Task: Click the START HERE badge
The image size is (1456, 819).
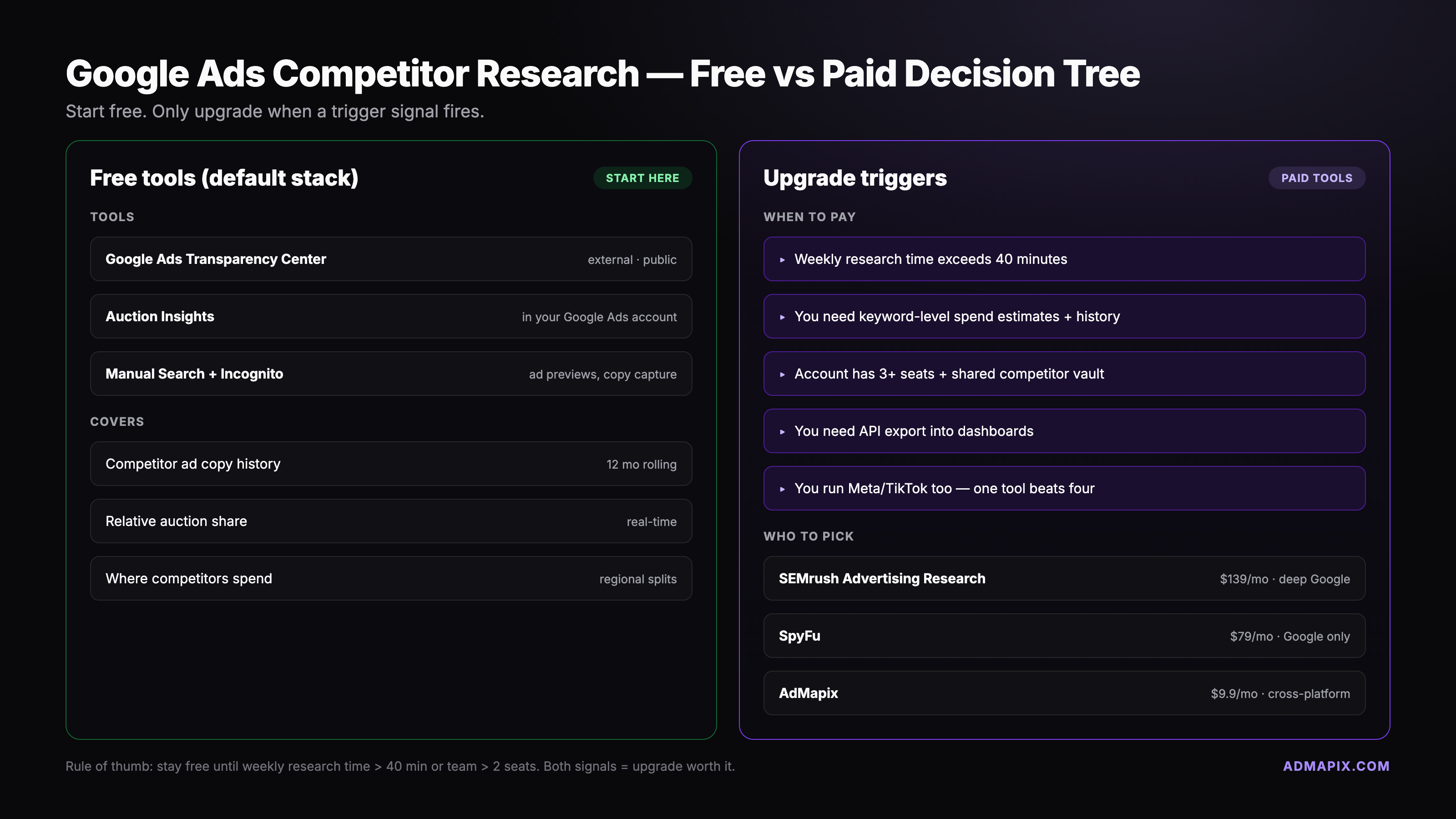Action: [x=642, y=178]
